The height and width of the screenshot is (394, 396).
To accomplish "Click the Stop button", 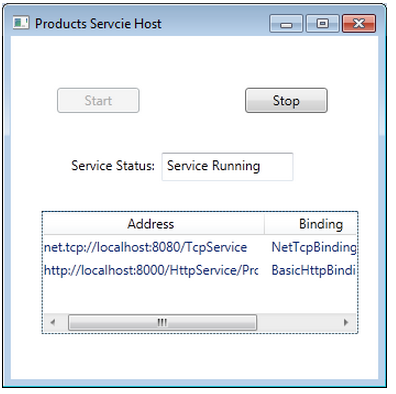I will click(286, 100).
